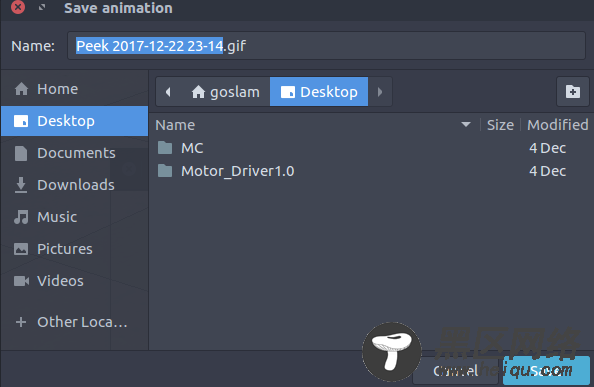Open Downloads in the sidebar
Screen dimensions: 594x387
74,185
